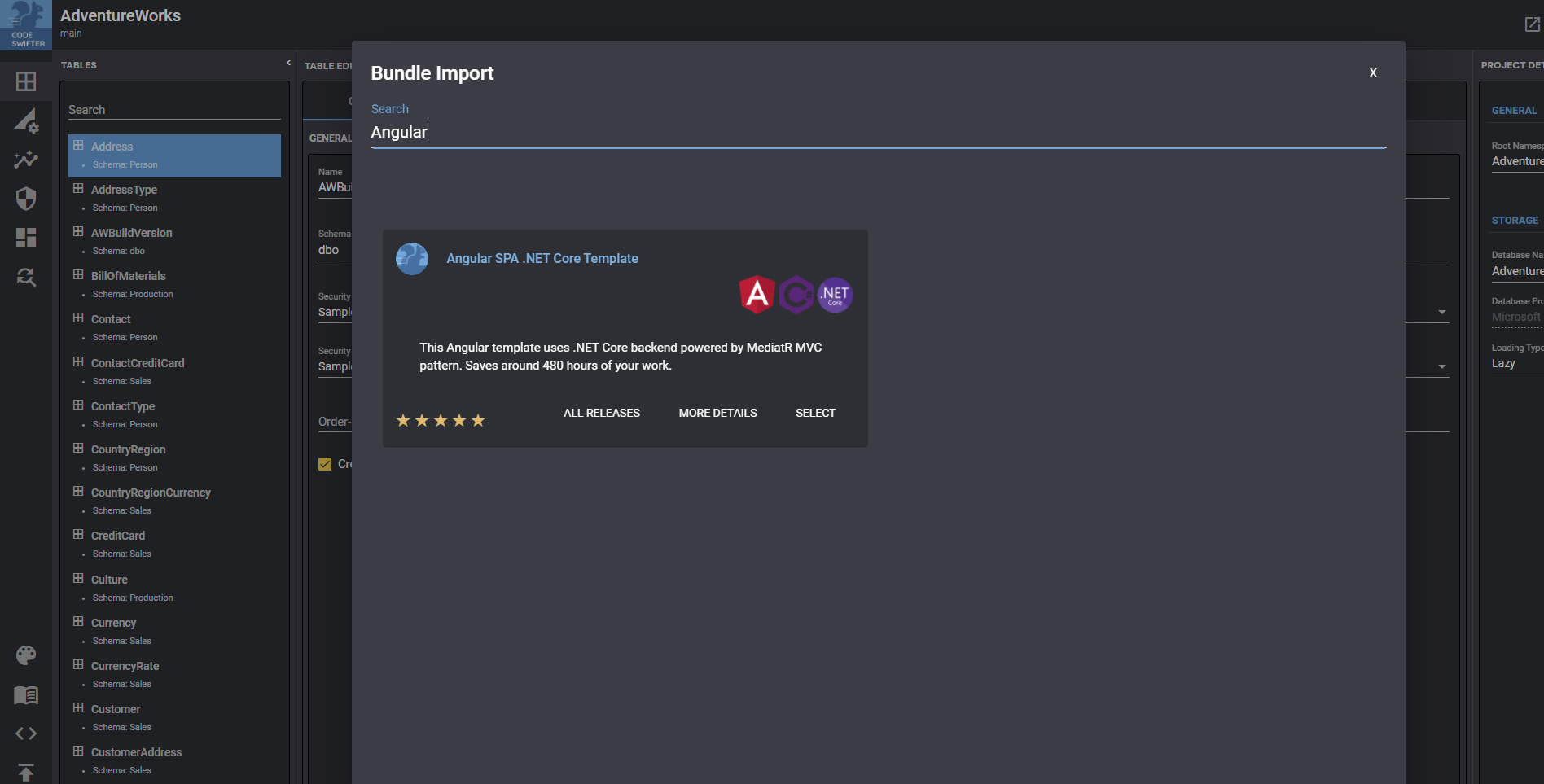
Task: Collapse the TABLES panel using its chevron
Action: tap(288, 61)
